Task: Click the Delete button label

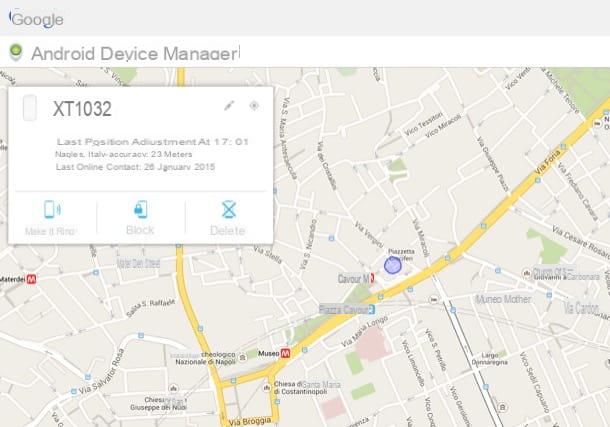Action: [228, 231]
